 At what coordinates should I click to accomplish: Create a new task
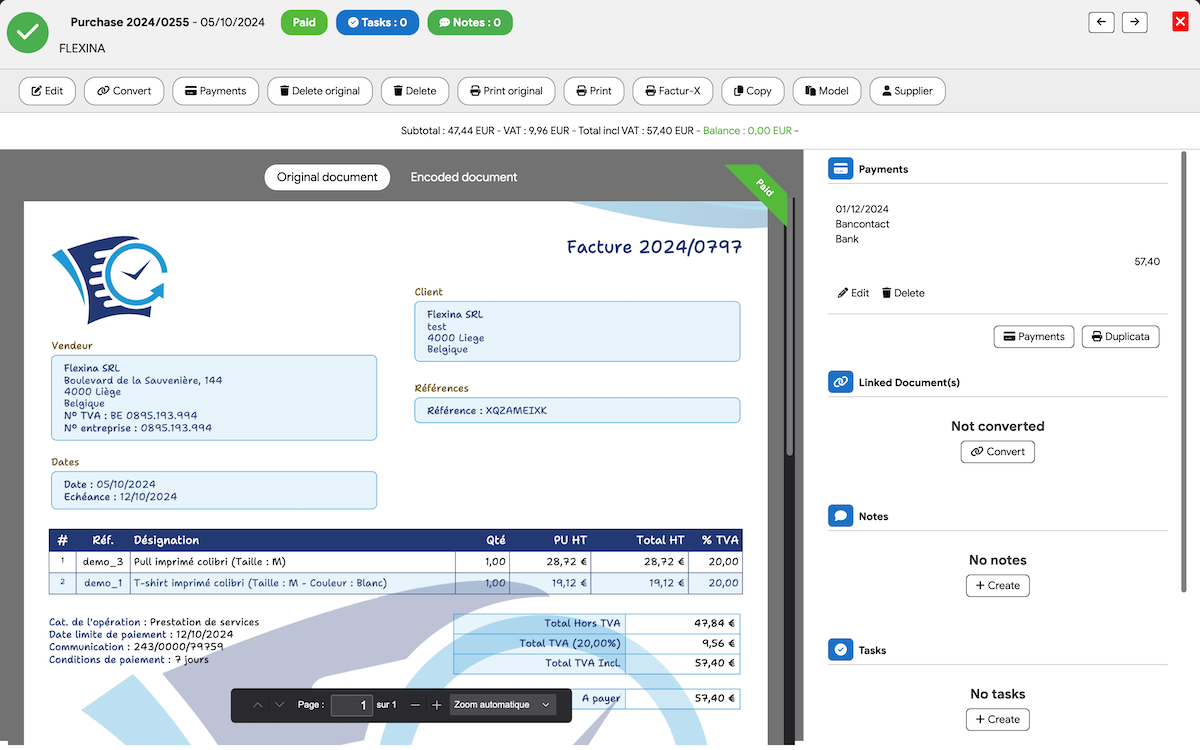click(x=997, y=719)
